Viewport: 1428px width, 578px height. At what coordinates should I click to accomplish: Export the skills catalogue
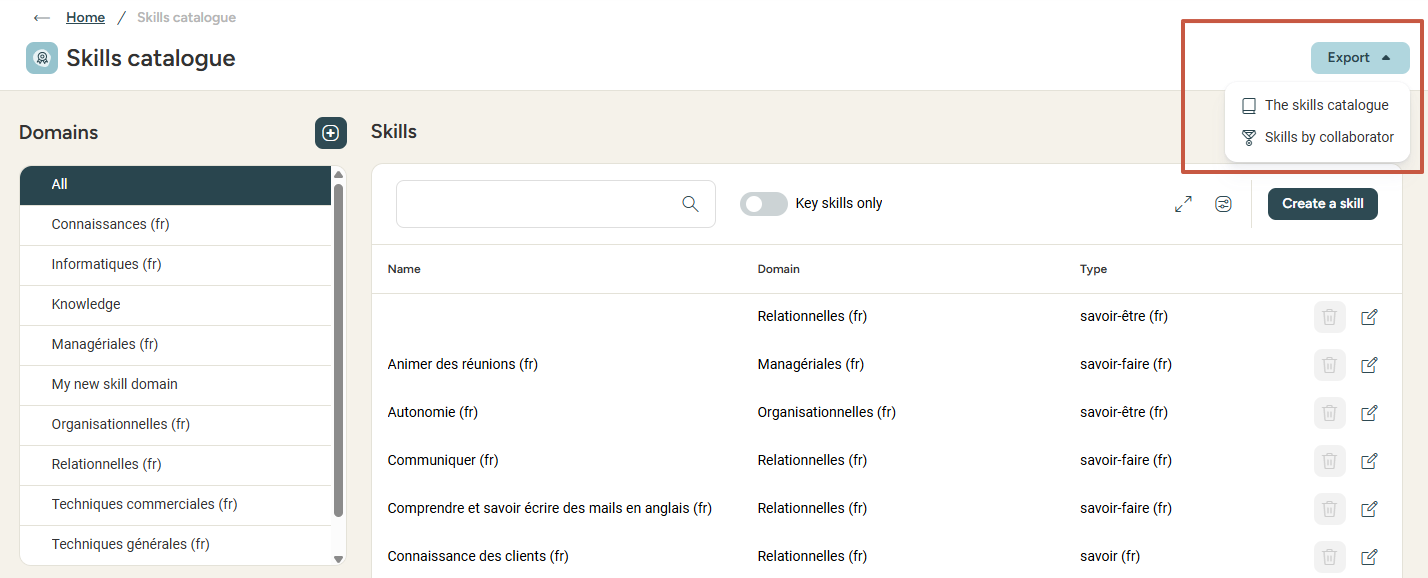tap(1325, 105)
